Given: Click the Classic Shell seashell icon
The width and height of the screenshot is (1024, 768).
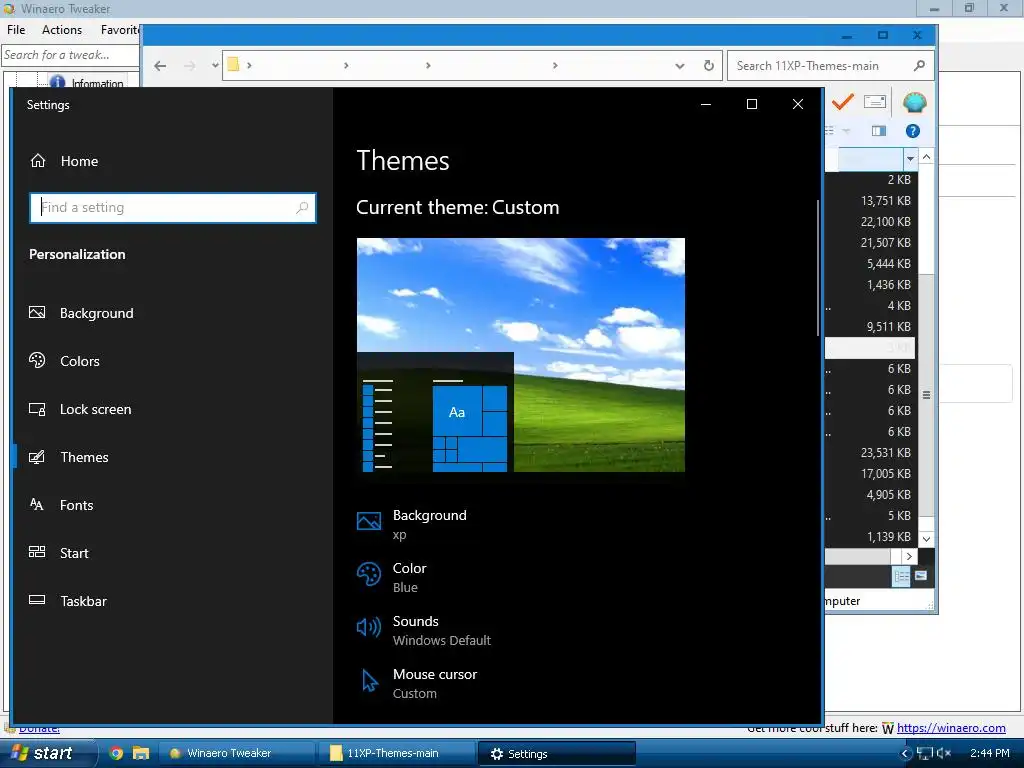Looking at the screenshot, I should pyautogui.click(x=914, y=102).
